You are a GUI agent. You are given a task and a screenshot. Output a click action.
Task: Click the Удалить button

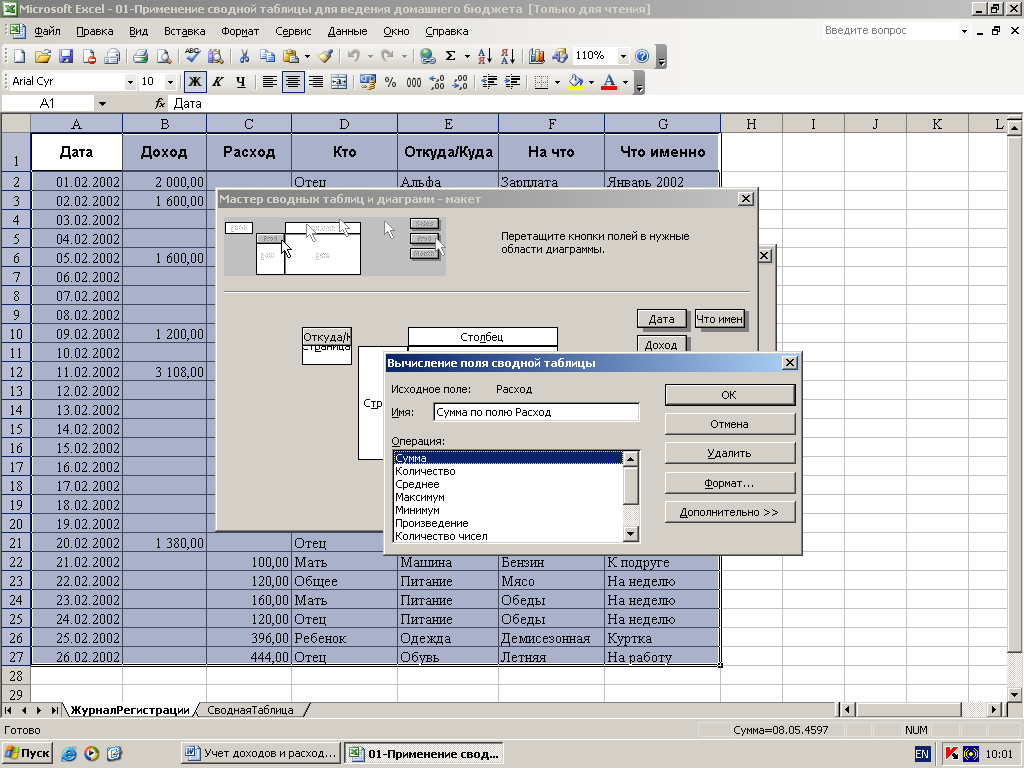[729, 453]
